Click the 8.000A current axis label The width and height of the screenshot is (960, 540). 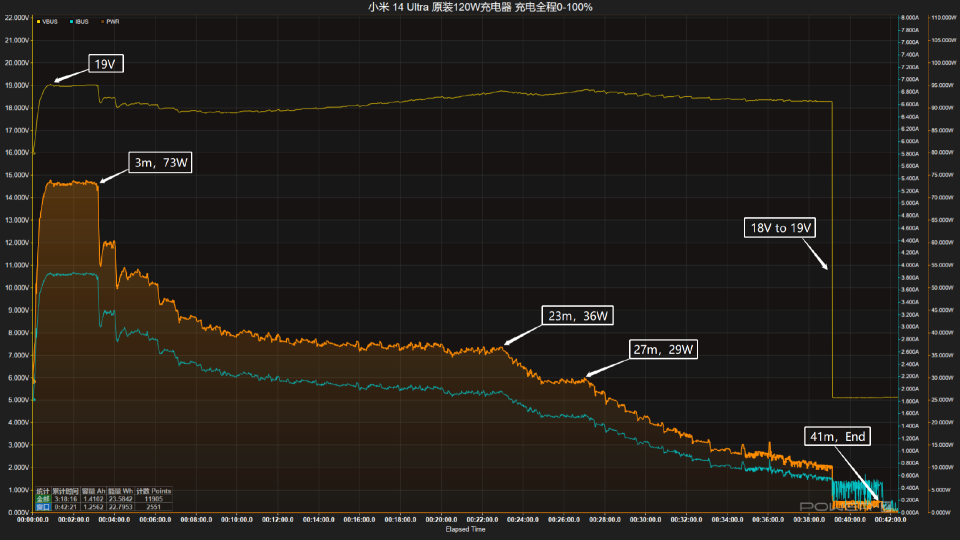(910, 18)
